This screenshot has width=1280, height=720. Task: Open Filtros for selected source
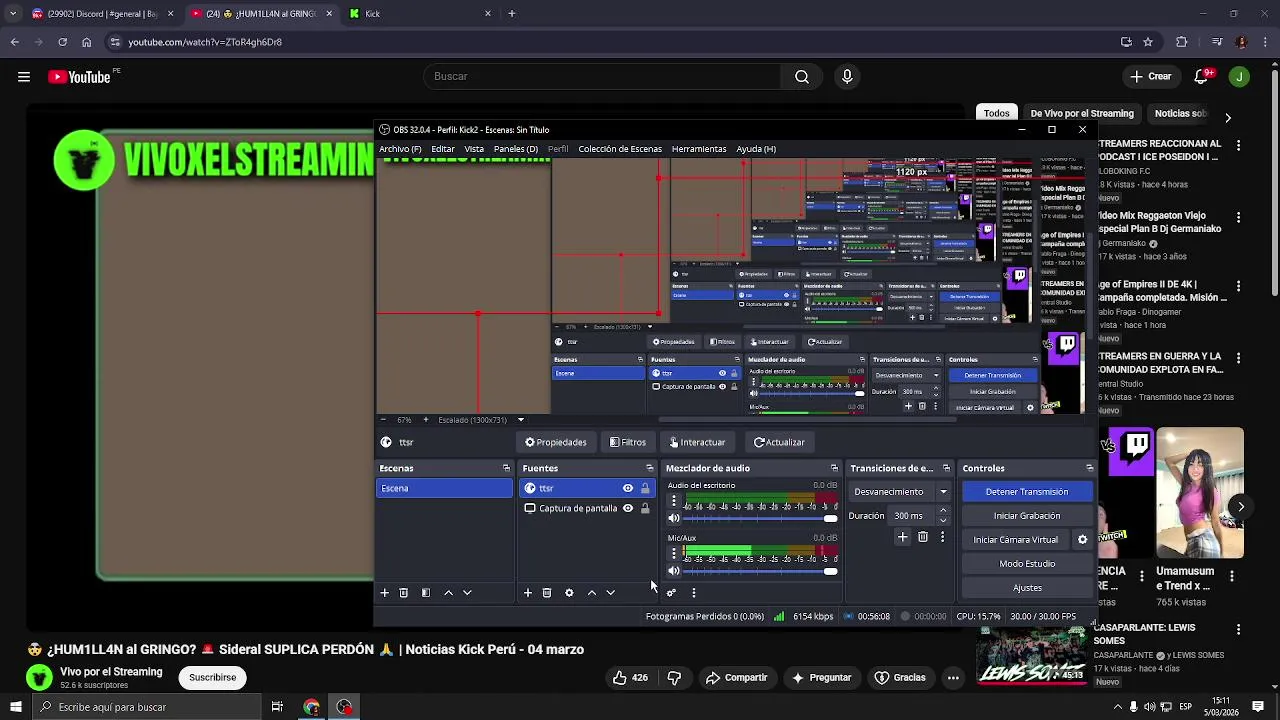(628, 442)
